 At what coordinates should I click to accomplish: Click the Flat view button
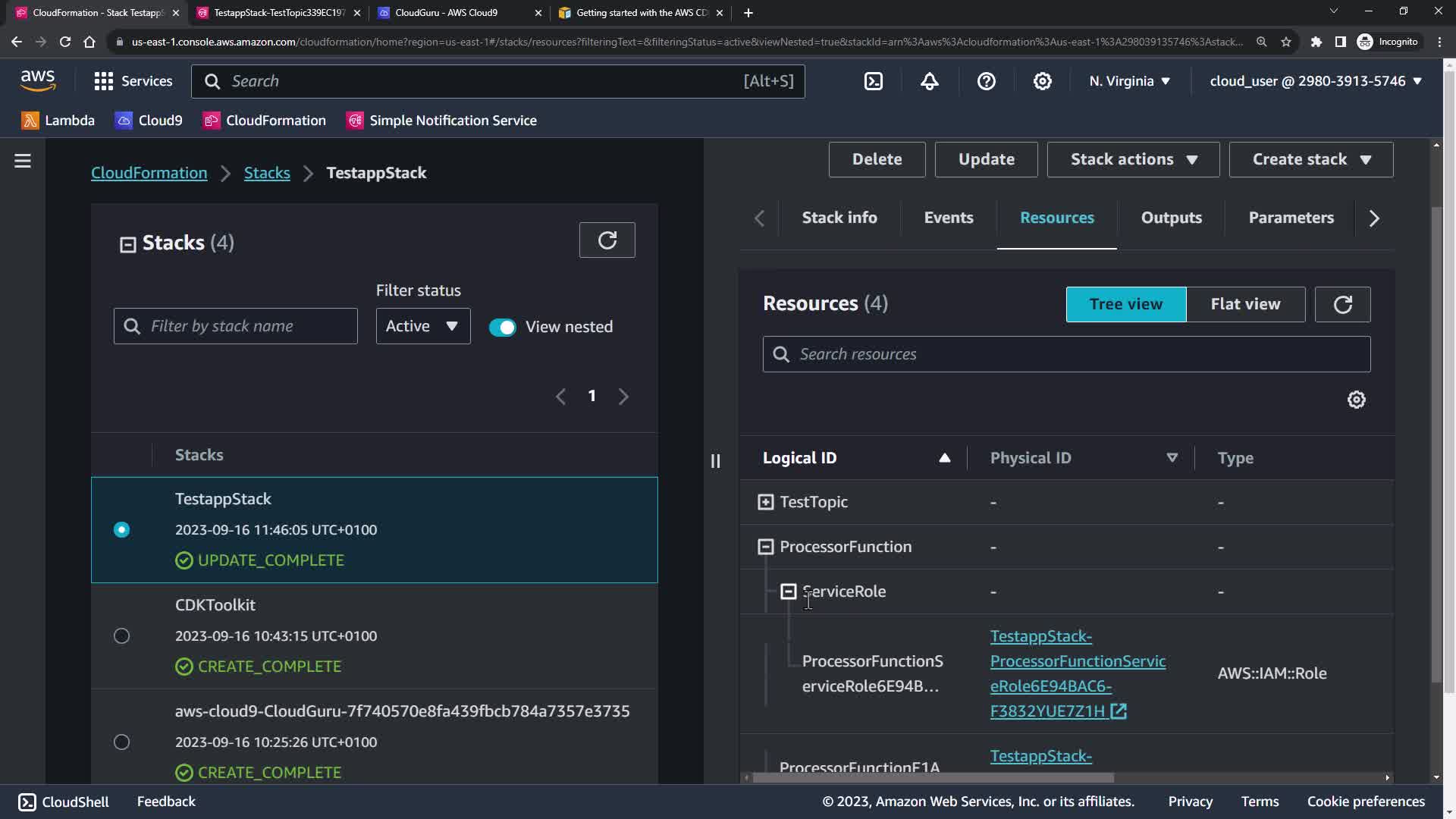click(1245, 304)
